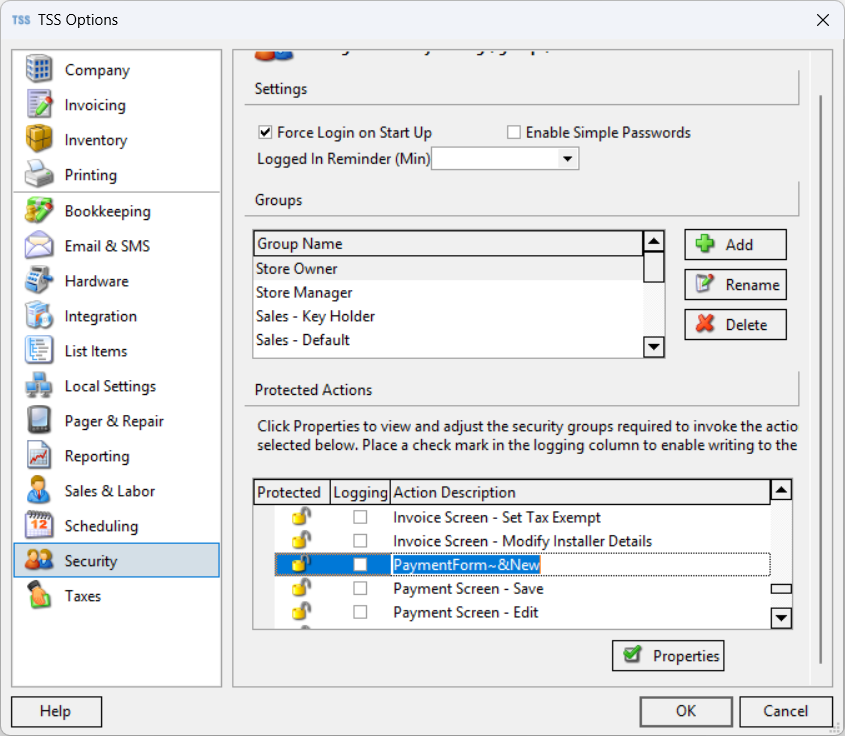Click the Add group button
The image size is (845, 736).
coord(735,245)
